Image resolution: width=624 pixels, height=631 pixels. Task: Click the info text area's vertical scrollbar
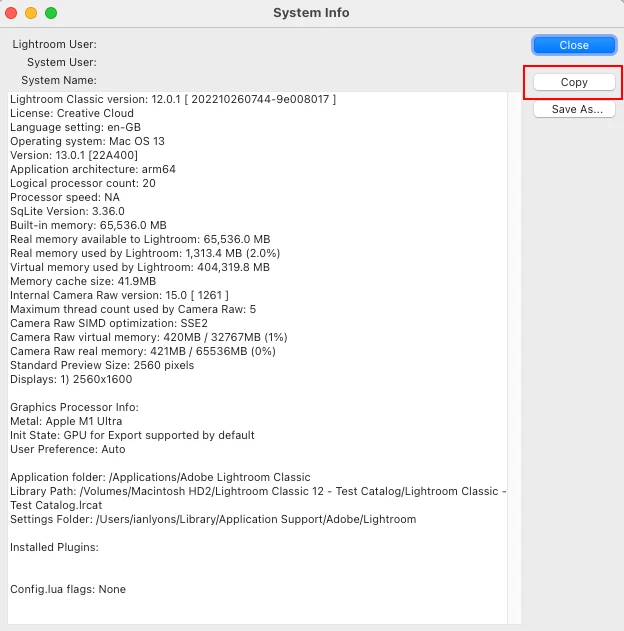tap(514, 358)
